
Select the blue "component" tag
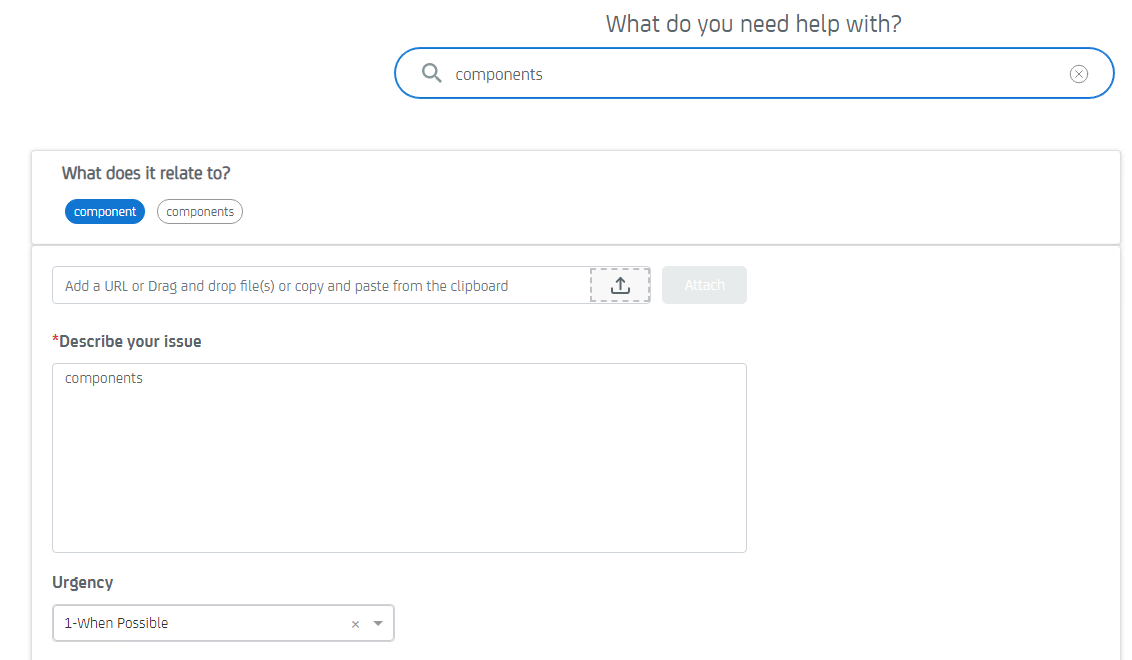105,212
